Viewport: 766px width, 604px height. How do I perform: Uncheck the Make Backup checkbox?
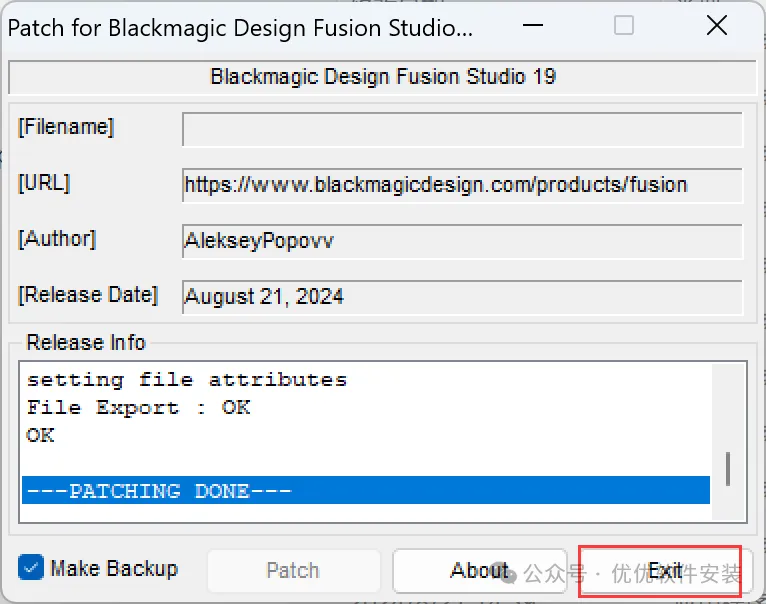(x=31, y=569)
